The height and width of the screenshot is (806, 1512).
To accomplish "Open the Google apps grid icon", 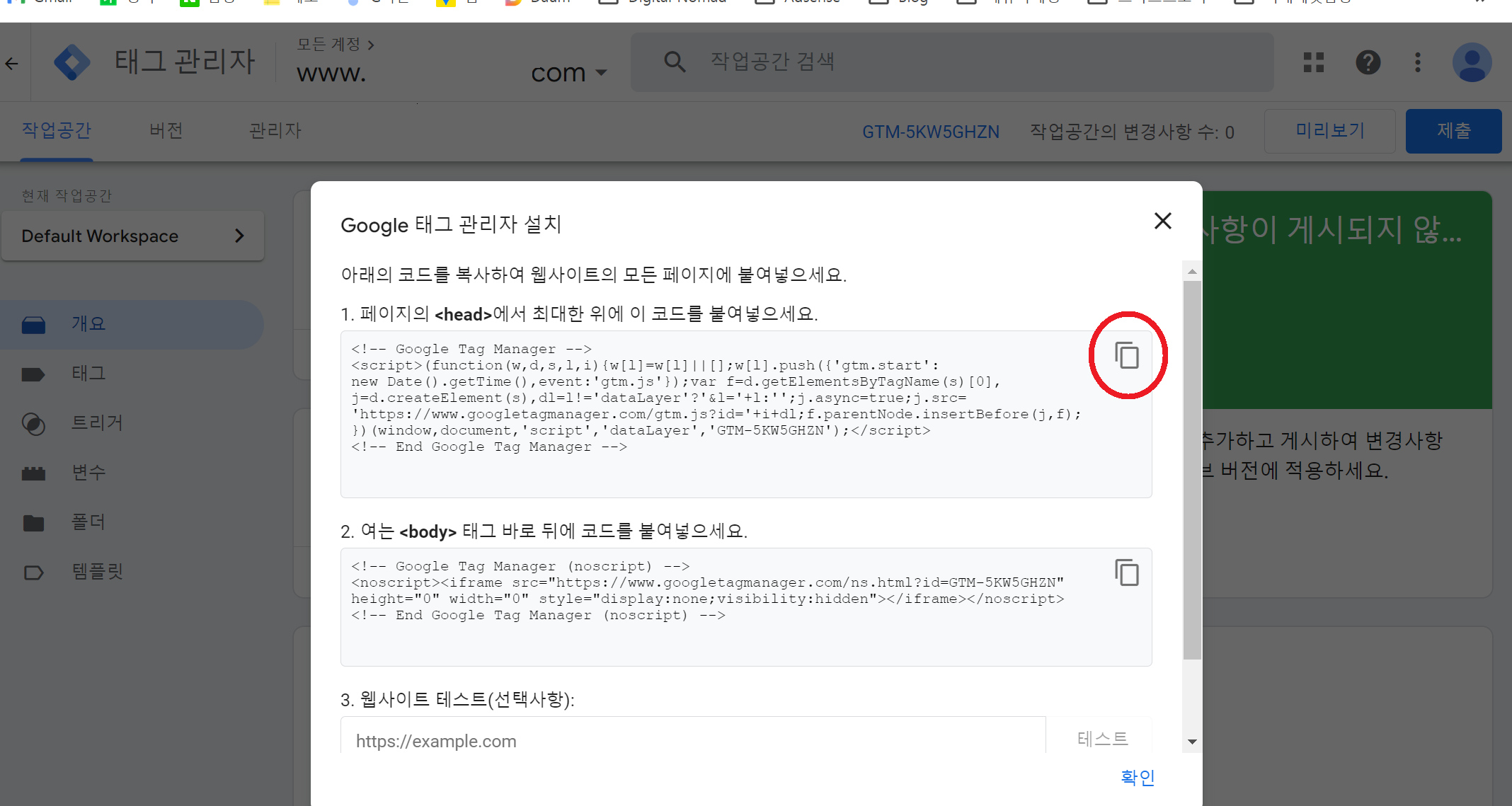I will coord(1314,62).
